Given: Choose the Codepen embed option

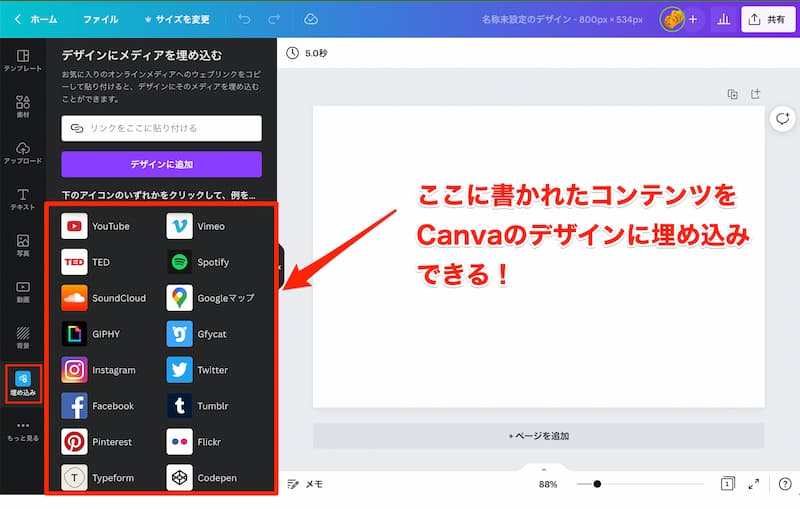Looking at the screenshot, I should pos(202,478).
